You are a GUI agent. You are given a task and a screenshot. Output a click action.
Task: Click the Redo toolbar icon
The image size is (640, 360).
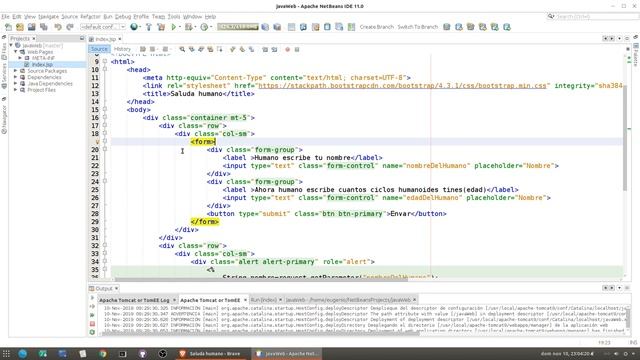(x=70, y=27)
